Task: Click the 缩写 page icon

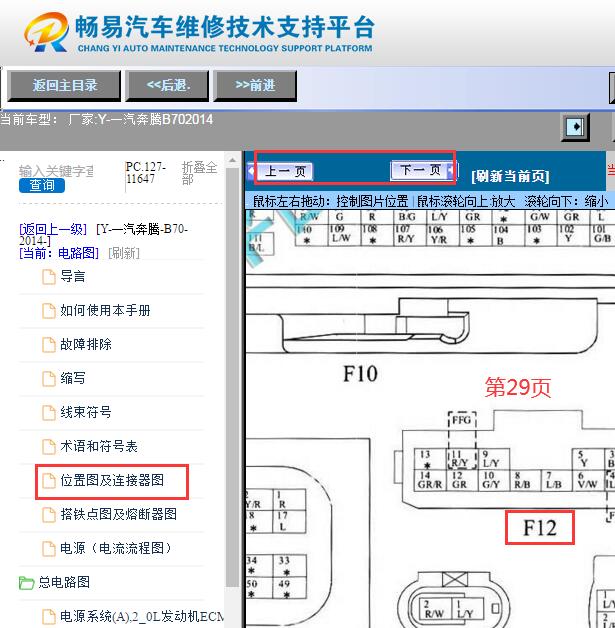Action: point(49,378)
